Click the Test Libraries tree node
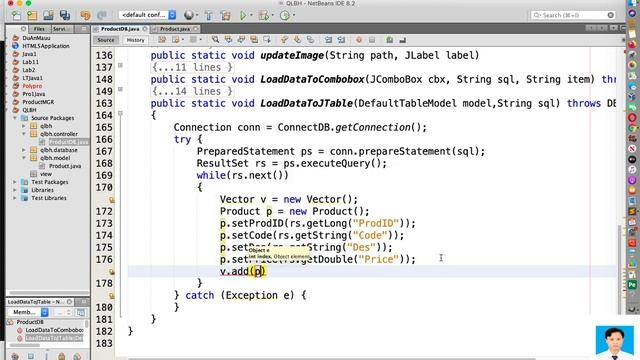This screenshot has width=640, height=360. pos(49,198)
